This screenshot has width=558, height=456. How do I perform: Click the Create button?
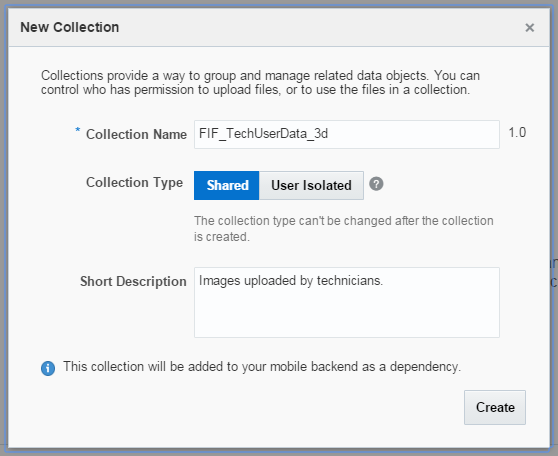pos(495,407)
